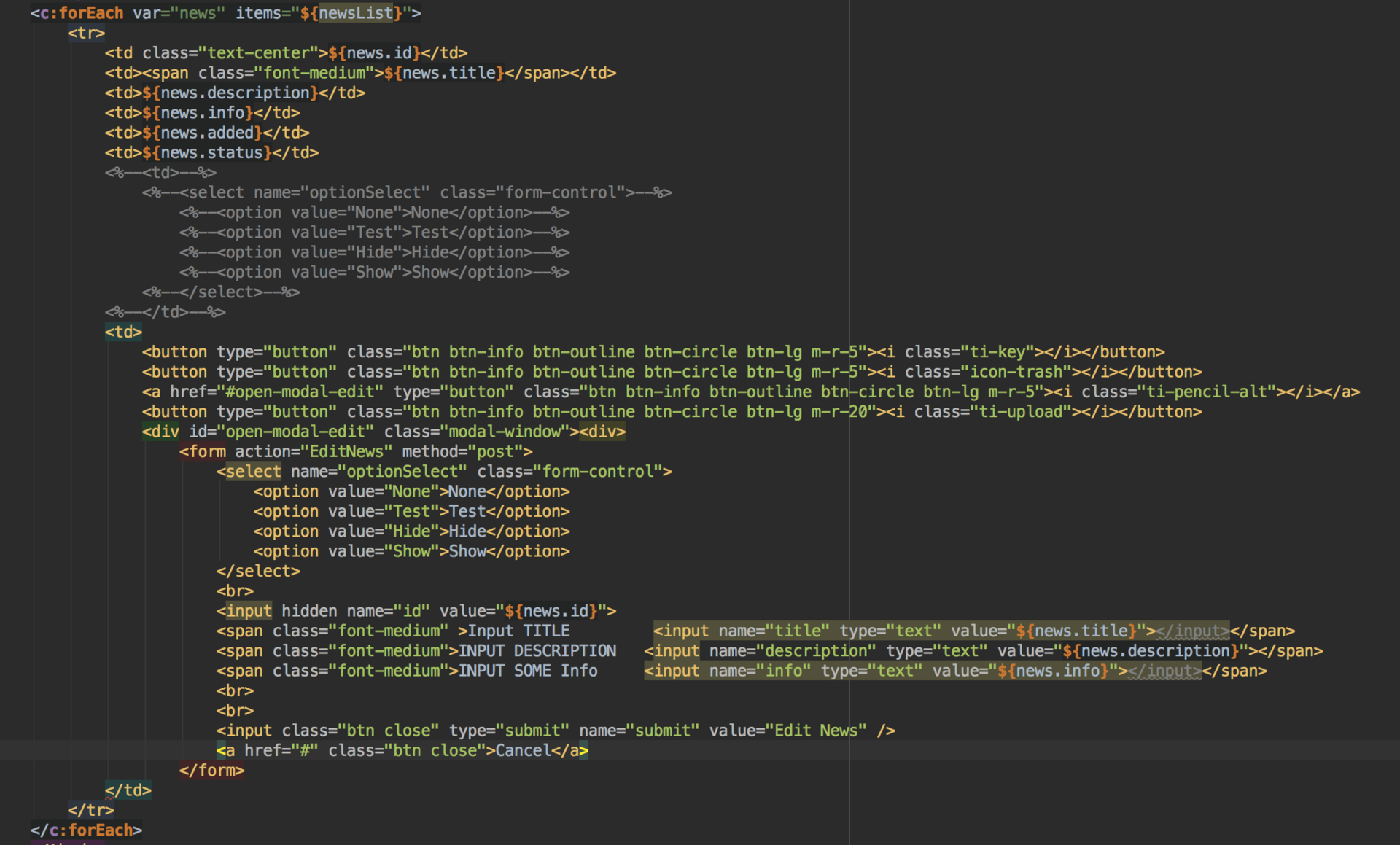Click the anchor href "#open-modal-edit" line
The height and width of the screenshot is (845, 1400).
click(x=751, y=392)
